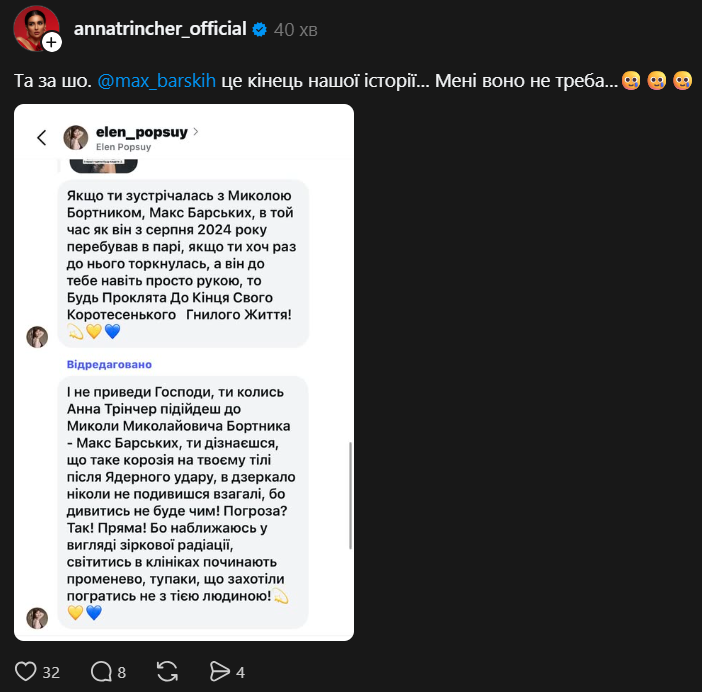Viewport: 702px width, 692px height.
Task: Click the elen_popsuy username in the chat header
Action: coord(141,131)
